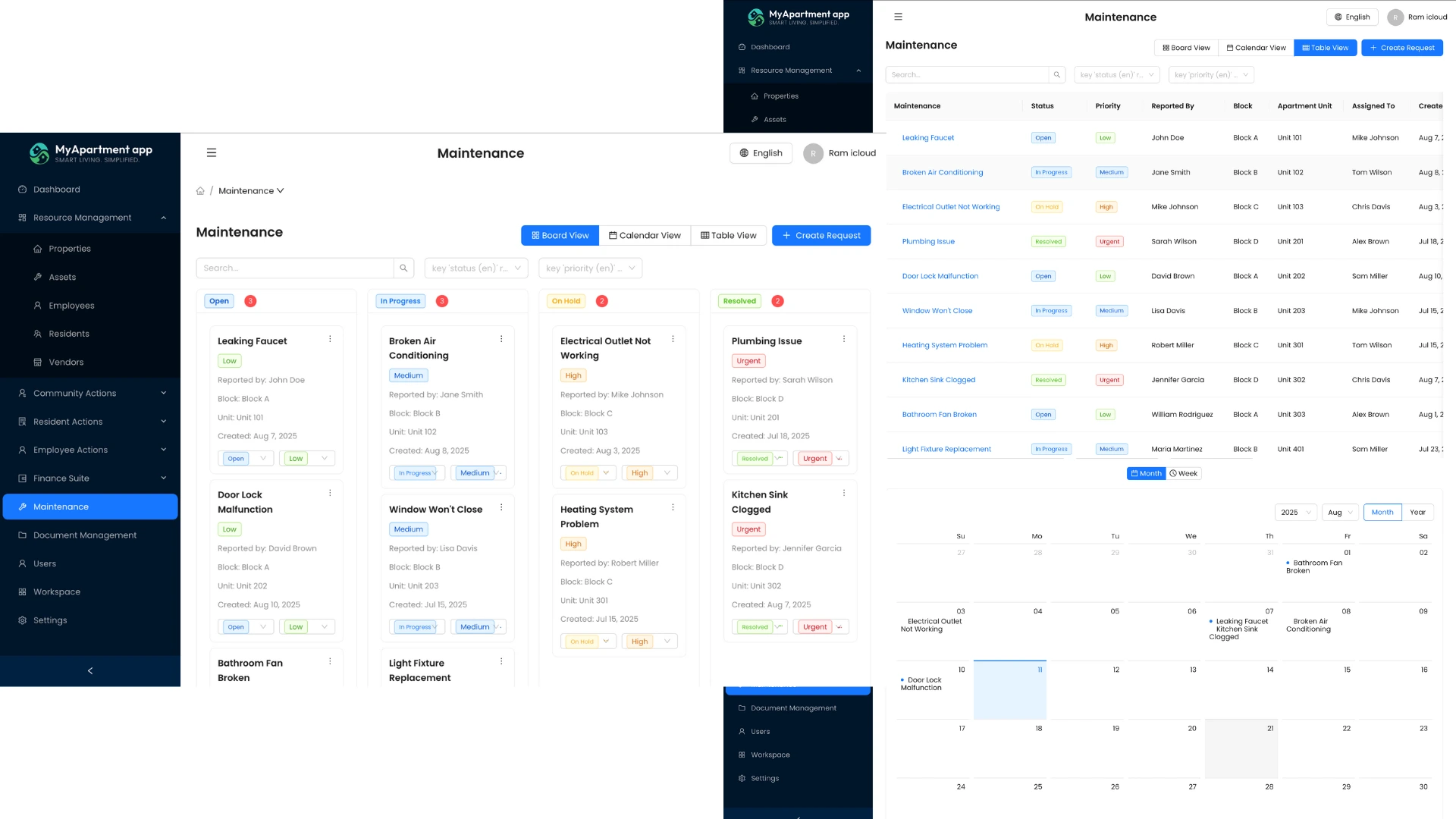
Task: Expand the Maintenance breadcrumb dropdown
Action: [x=251, y=191]
